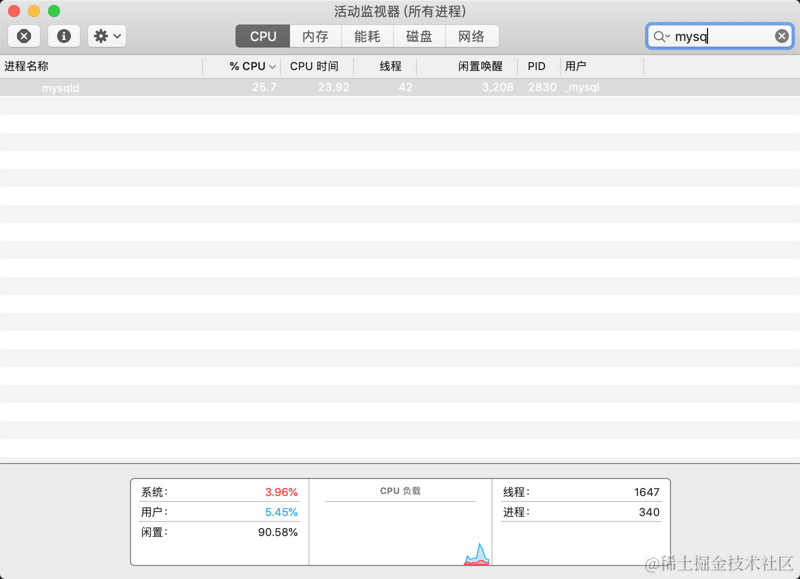Click the magnifier icon in the search field
This screenshot has width=800, height=579.
pos(659,35)
